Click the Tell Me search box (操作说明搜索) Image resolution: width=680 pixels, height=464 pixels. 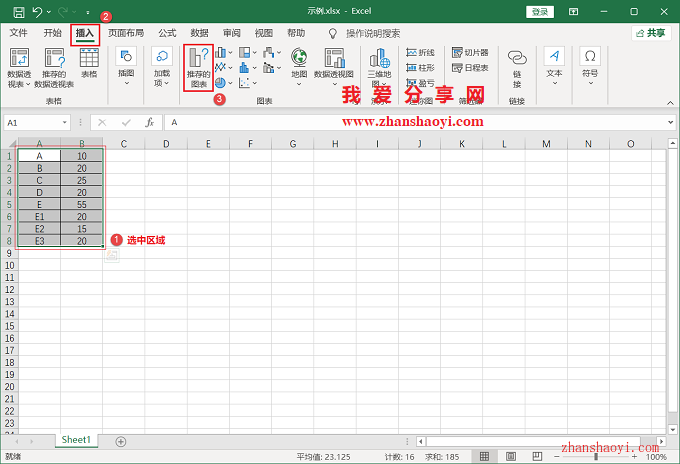tap(373, 33)
